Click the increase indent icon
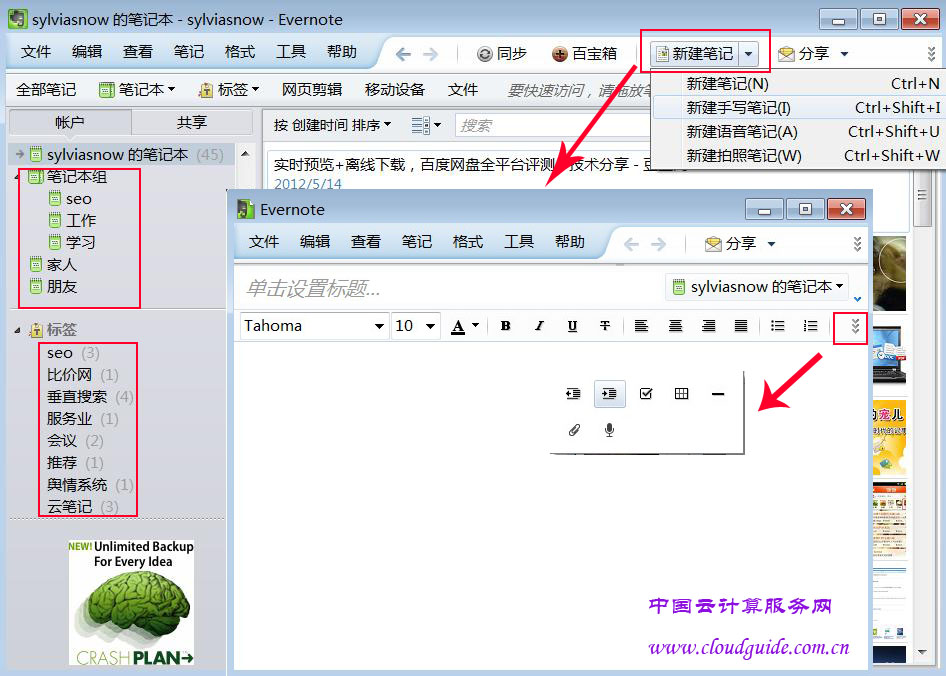The width and height of the screenshot is (946, 676). tap(609, 394)
